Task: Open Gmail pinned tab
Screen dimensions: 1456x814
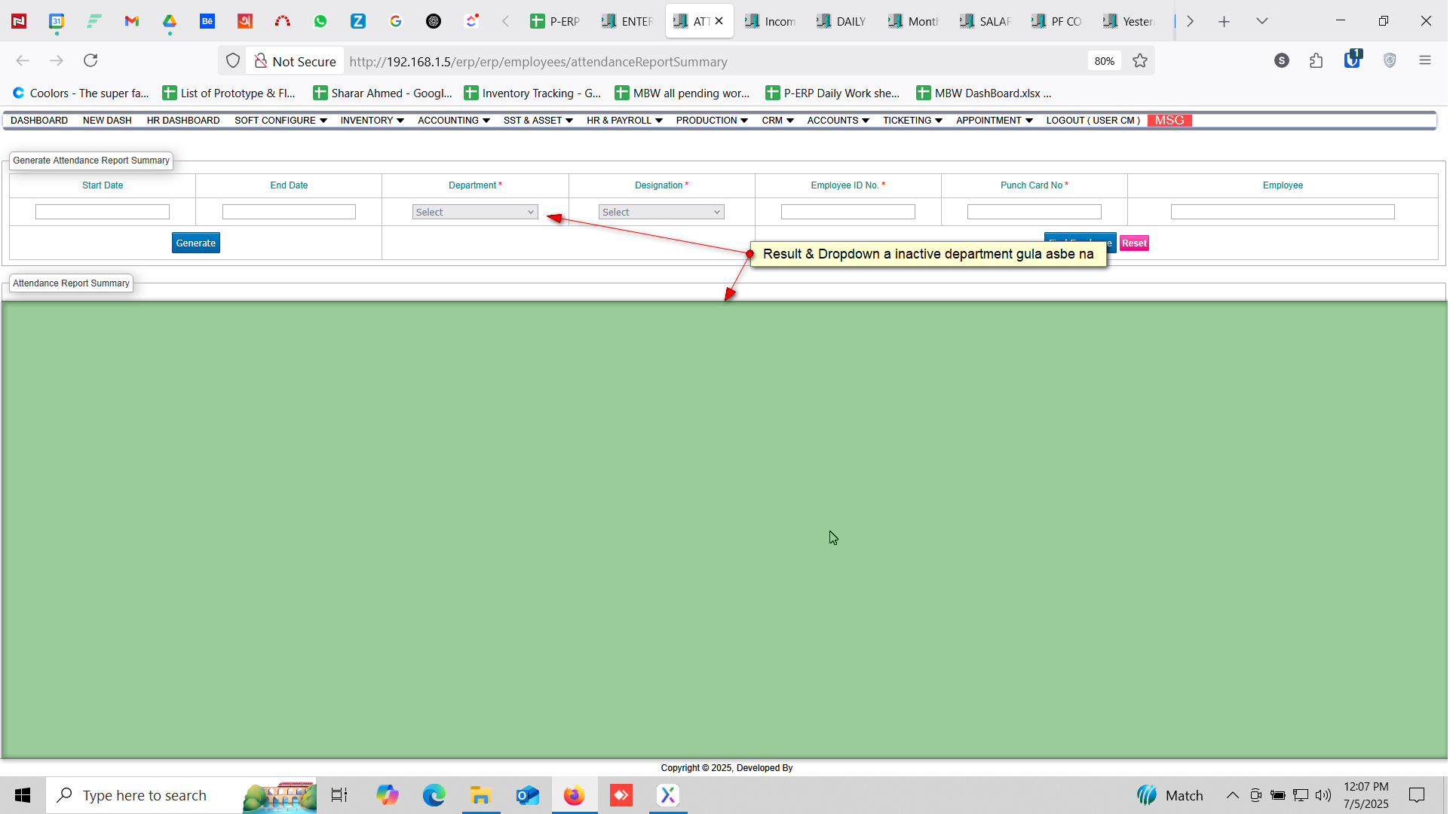Action: point(132,21)
